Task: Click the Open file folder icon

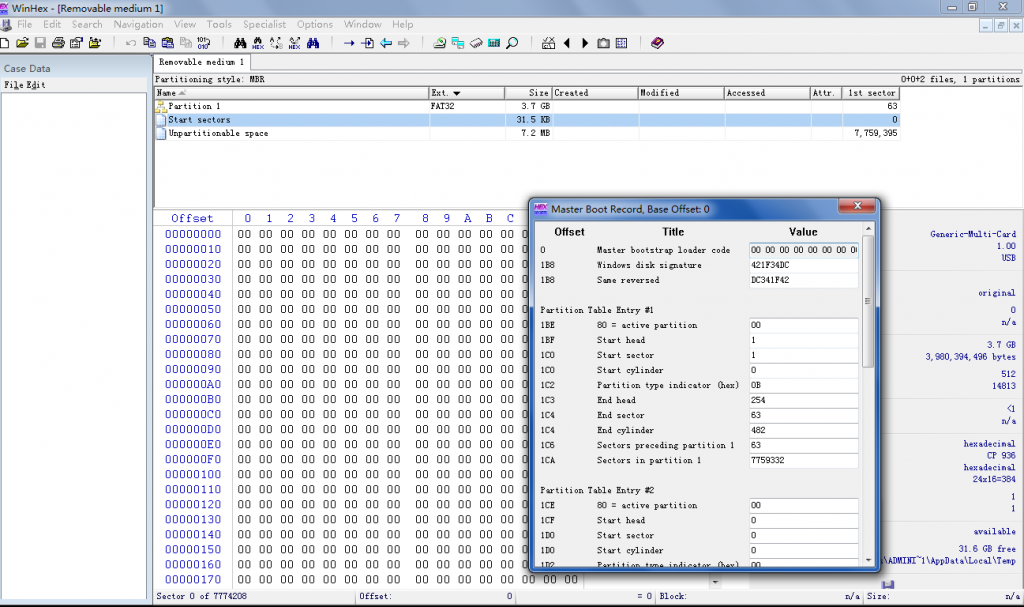Action: pos(23,43)
